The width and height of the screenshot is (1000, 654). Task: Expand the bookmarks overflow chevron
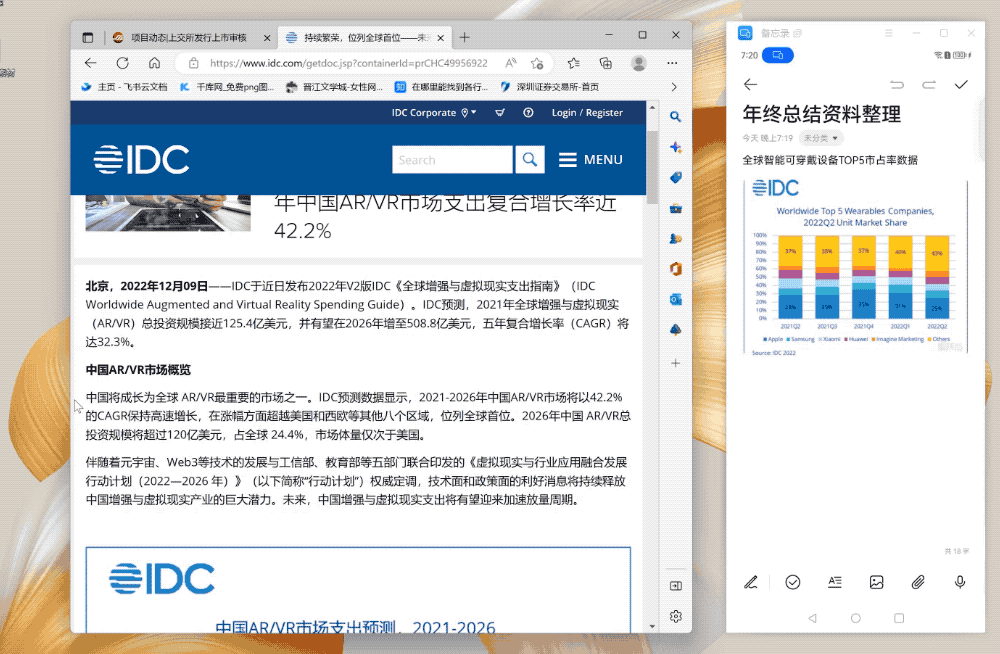[673, 86]
